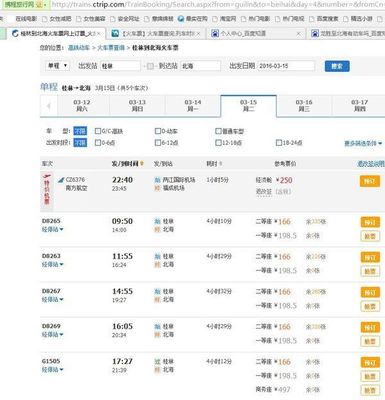Toggle 不限 for the departure time row
This screenshot has height=400, width=385.
pyautogui.click(x=80, y=142)
